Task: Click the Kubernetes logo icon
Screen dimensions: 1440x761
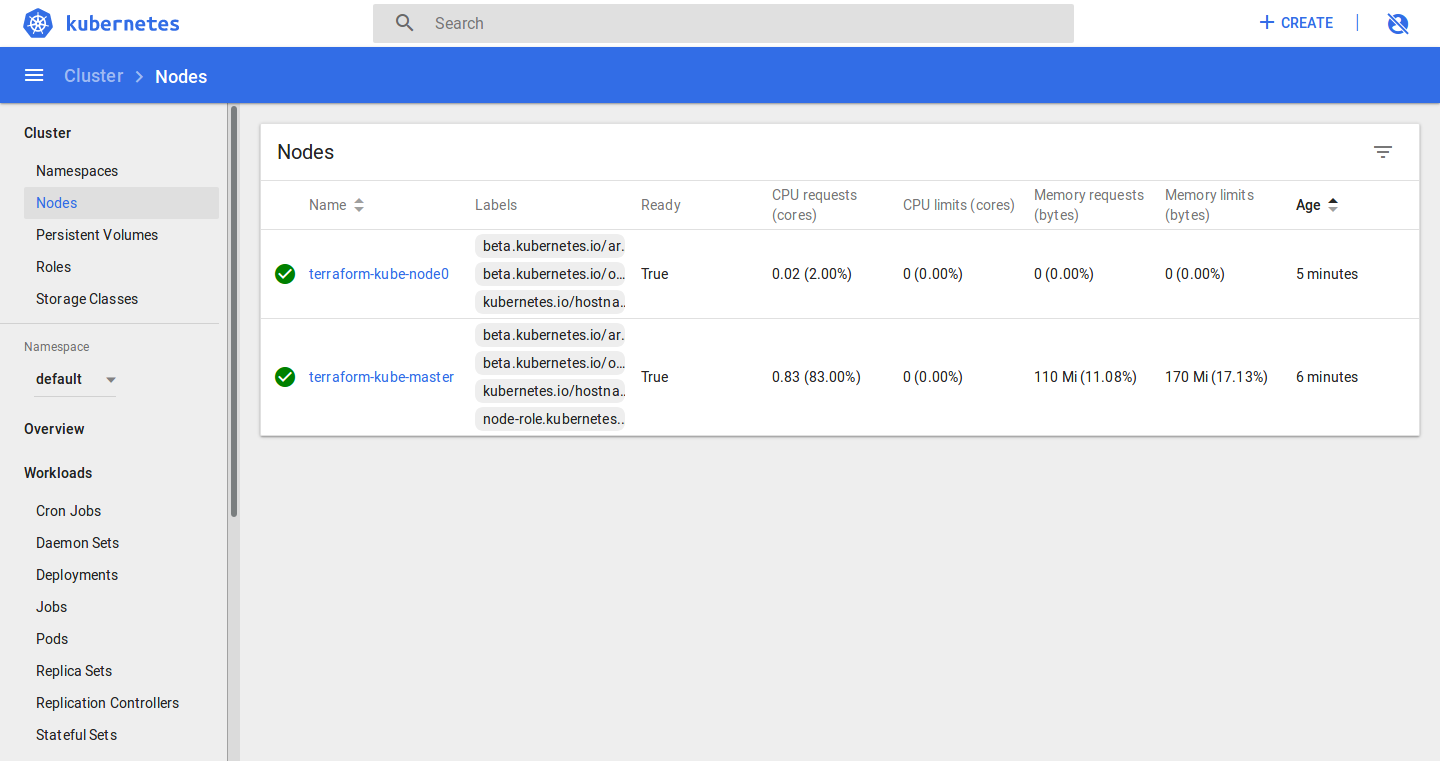Action: point(38,23)
